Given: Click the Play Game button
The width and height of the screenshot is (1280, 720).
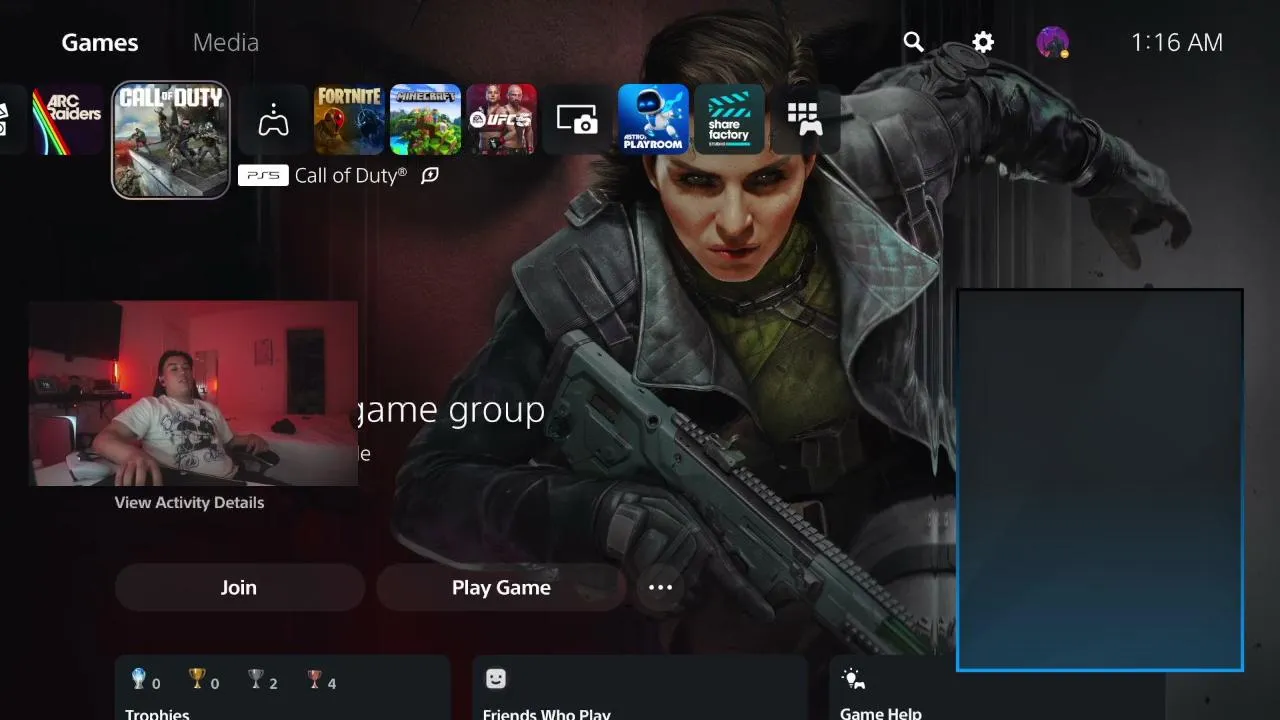Looking at the screenshot, I should pos(501,587).
